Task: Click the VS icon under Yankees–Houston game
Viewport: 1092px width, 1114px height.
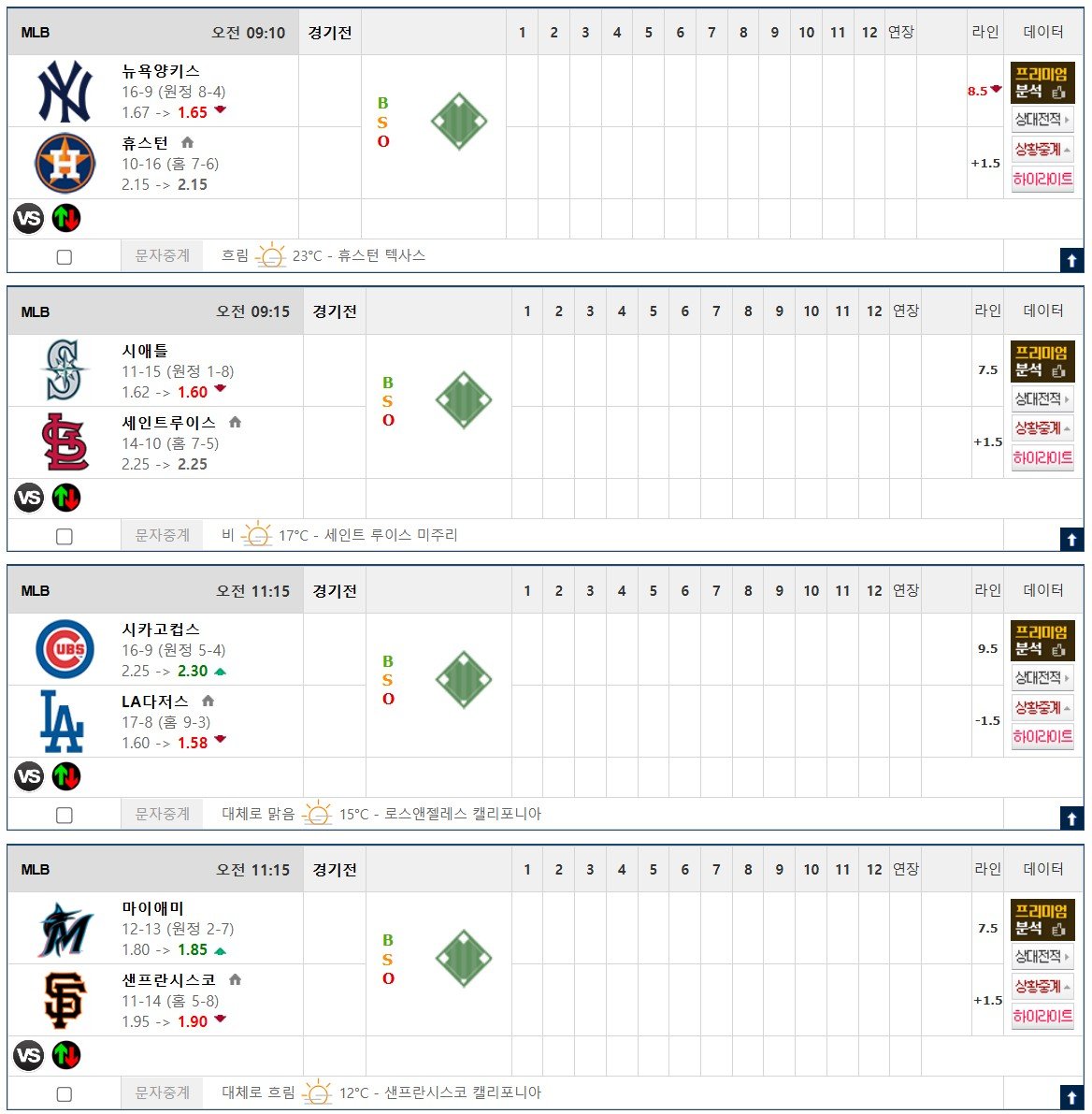Action: click(29, 219)
